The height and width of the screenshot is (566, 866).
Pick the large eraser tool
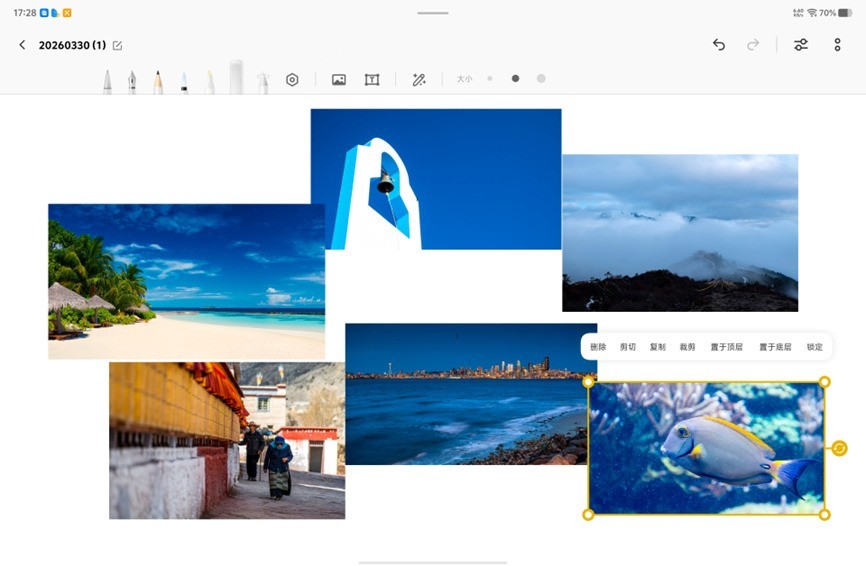click(x=236, y=78)
